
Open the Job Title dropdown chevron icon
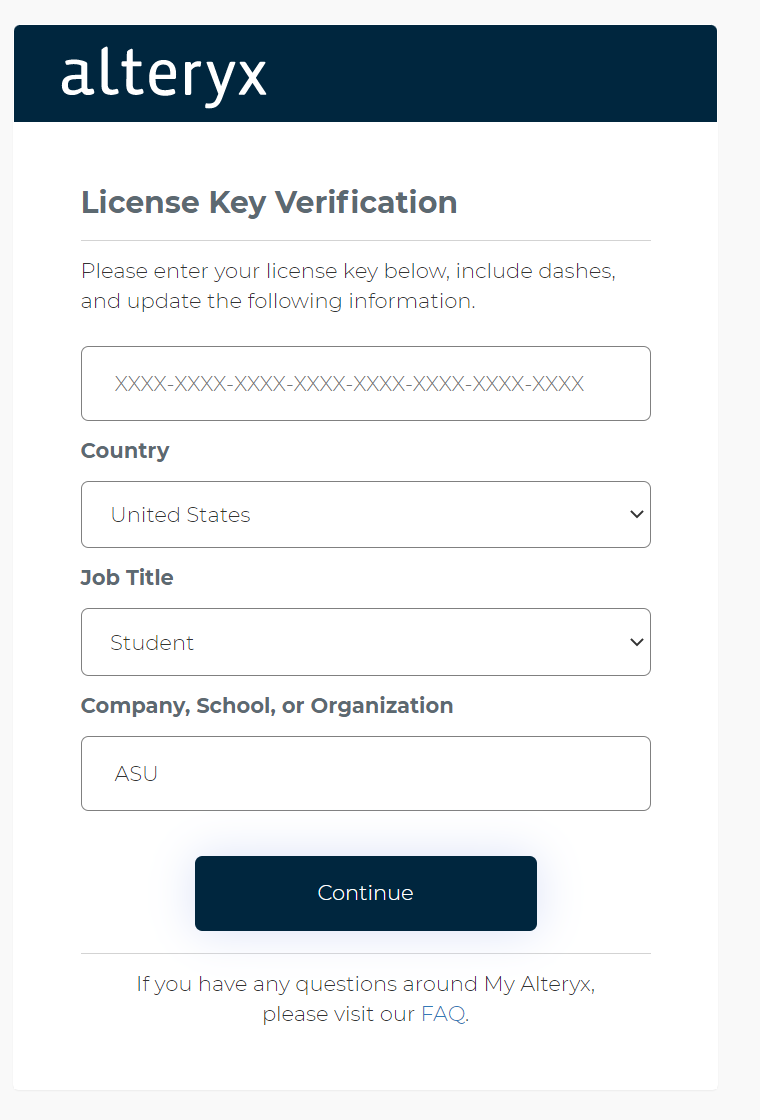(636, 642)
